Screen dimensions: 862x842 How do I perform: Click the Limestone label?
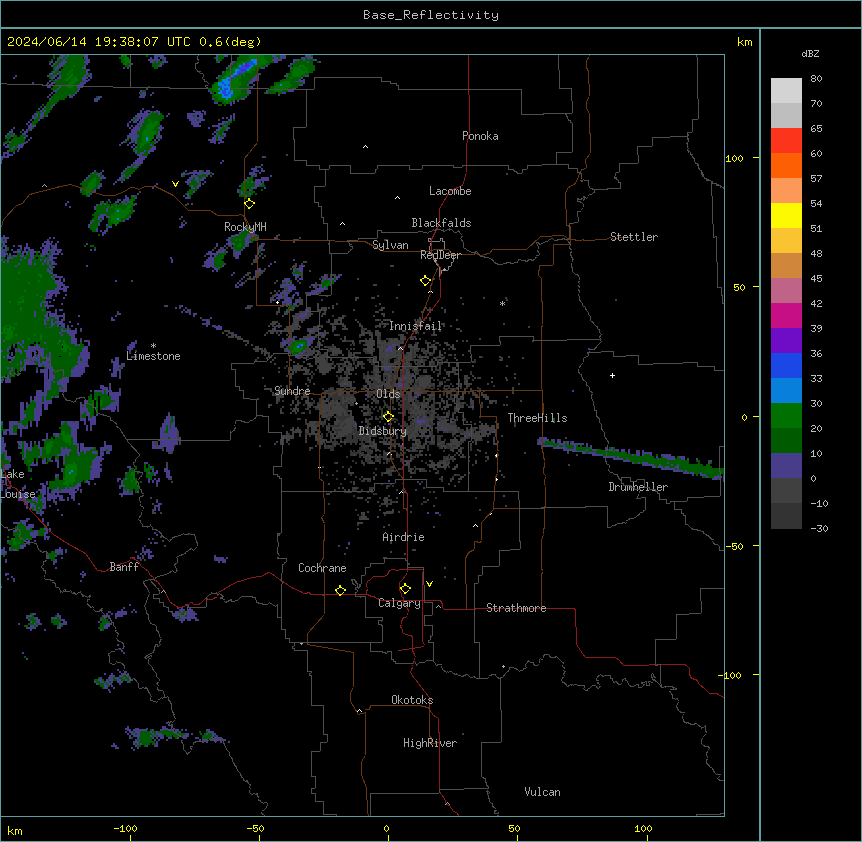tap(153, 356)
